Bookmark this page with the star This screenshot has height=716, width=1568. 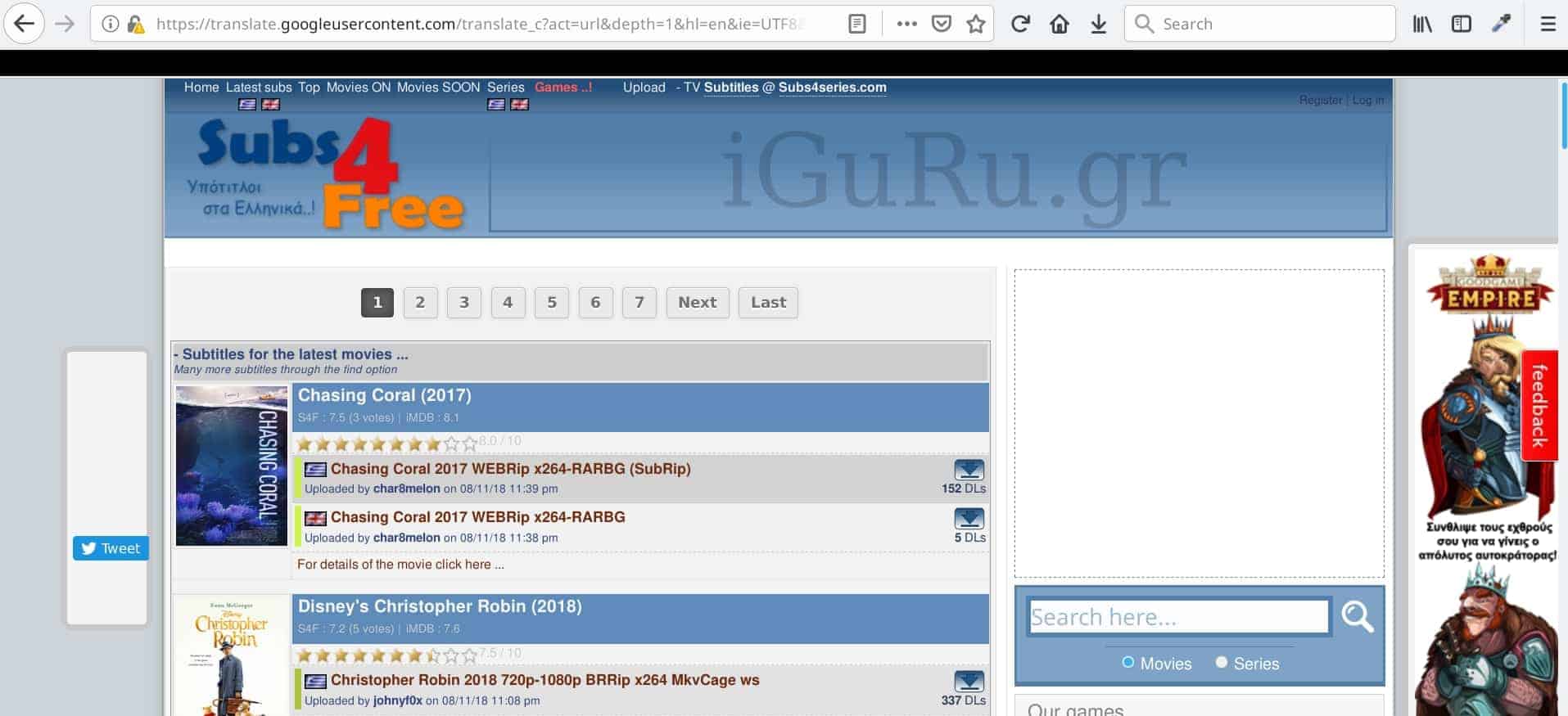pos(975,25)
